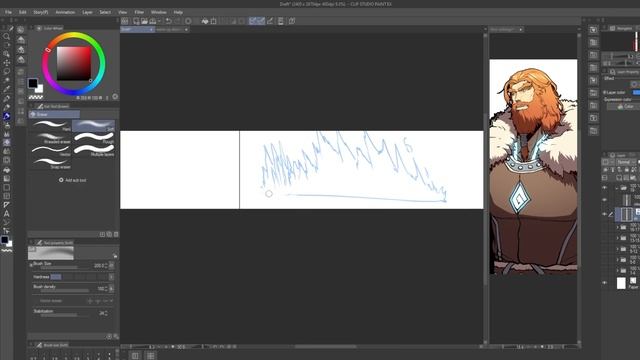The width and height of the screenshot is (640, 360).
Task: Select the Zoom magnifier tool
Action: coord(7,37)
